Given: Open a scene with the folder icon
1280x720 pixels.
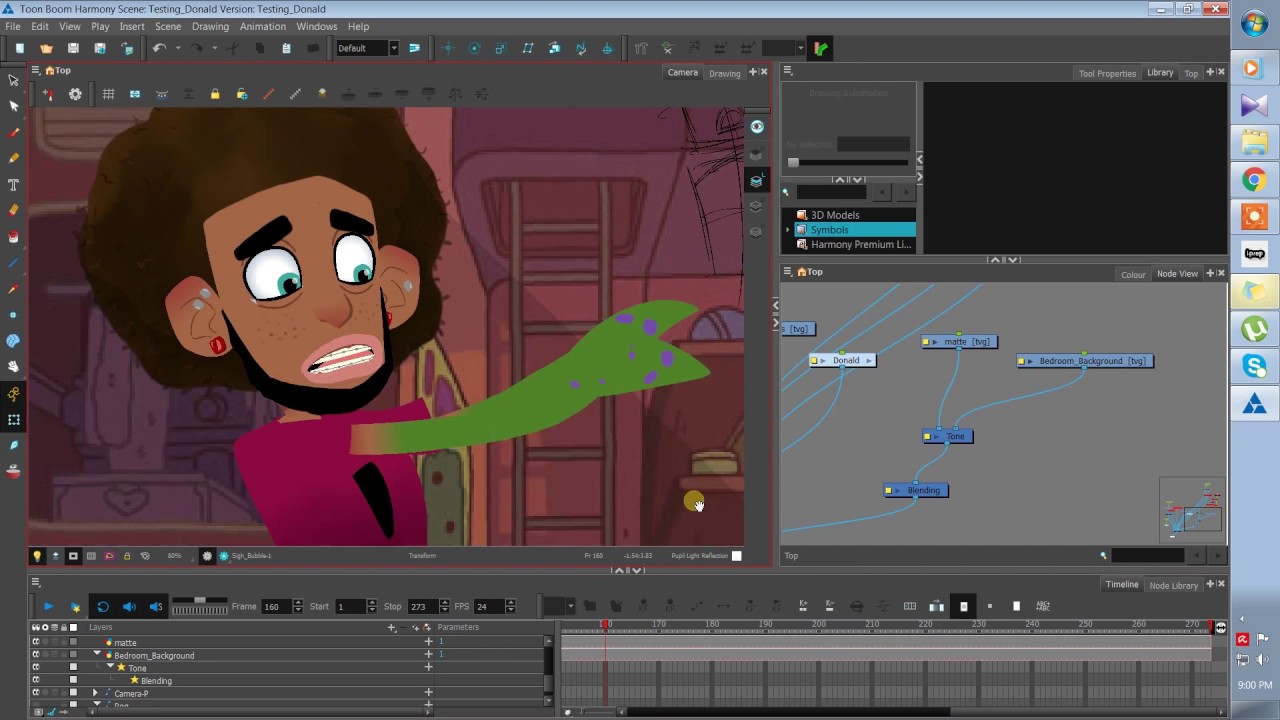Looking at the screenshot, I should coord(46,48).
